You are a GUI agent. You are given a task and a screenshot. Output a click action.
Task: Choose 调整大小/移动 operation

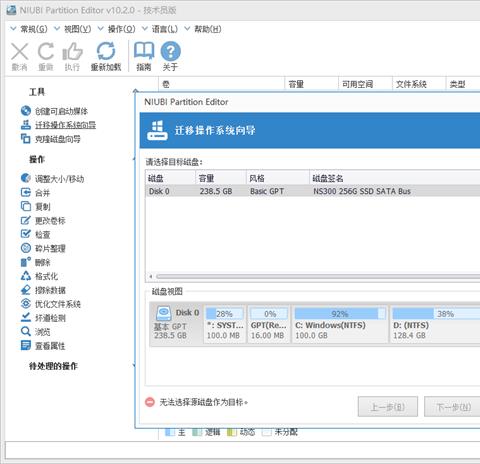point(59,179)
